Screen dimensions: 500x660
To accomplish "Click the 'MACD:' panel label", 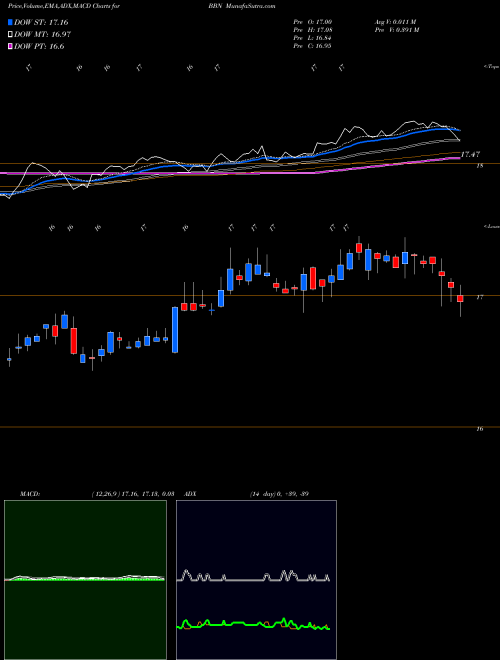I will tap(30, 494).
